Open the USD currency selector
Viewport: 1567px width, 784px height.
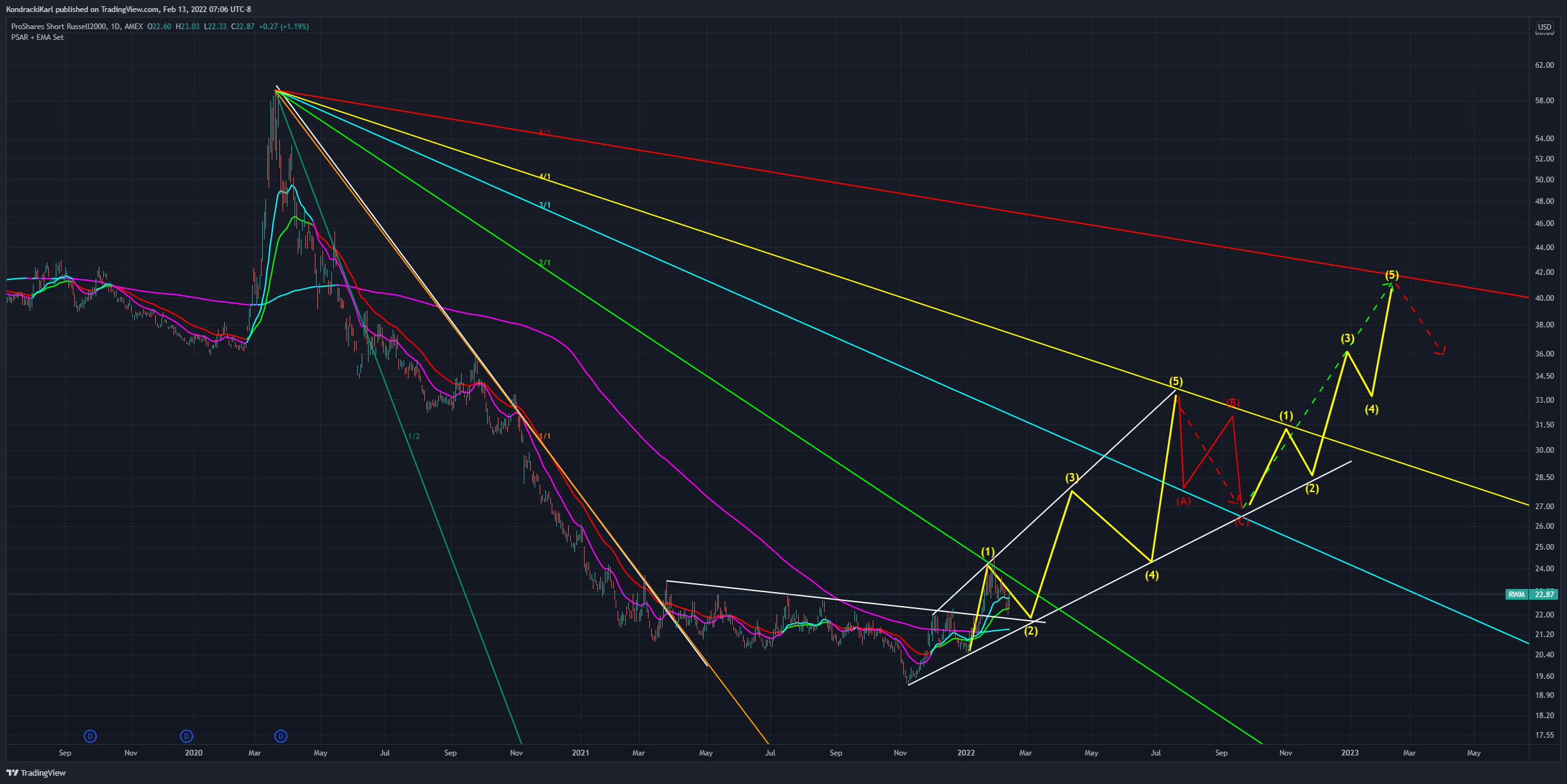[1544, 27]
